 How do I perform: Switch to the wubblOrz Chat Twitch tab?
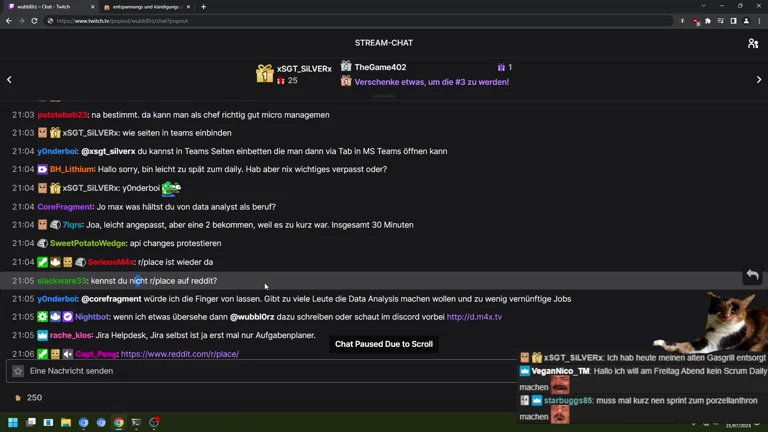coord(48,7)
